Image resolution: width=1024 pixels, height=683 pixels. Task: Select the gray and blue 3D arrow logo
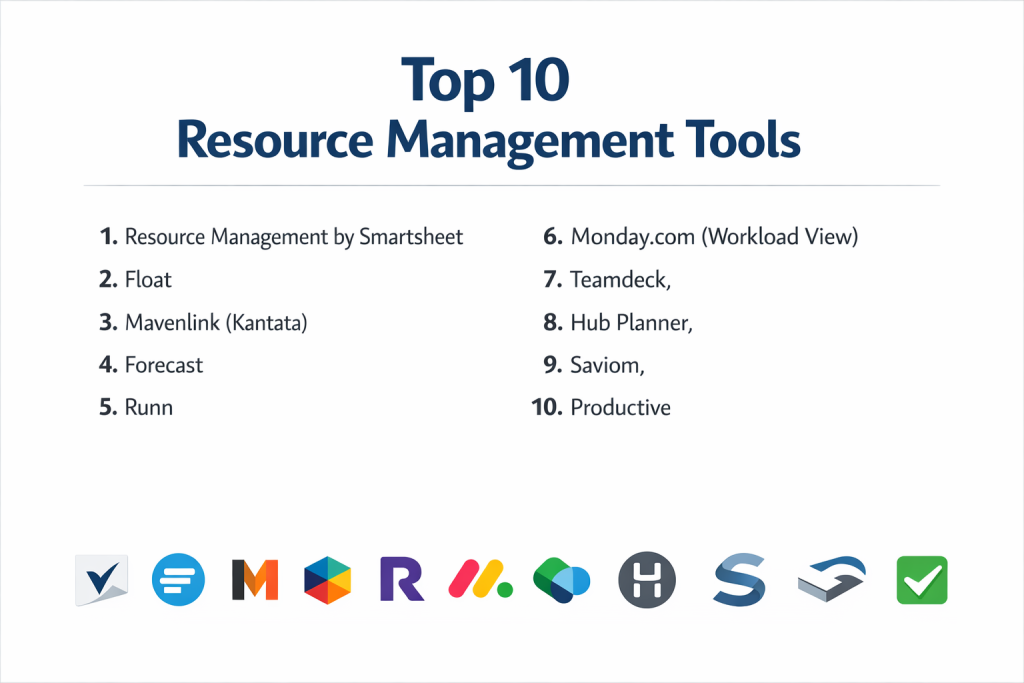coord(831,580)
